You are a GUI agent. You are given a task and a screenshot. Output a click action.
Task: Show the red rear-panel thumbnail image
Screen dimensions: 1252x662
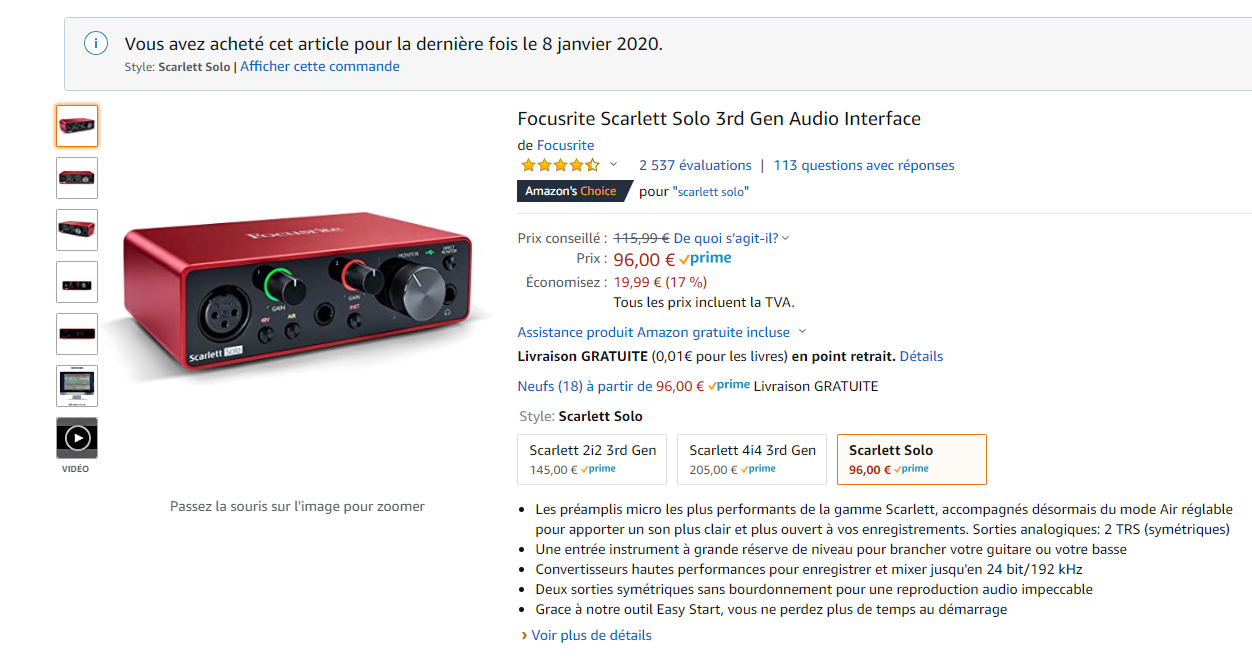(x=77, y=334)
